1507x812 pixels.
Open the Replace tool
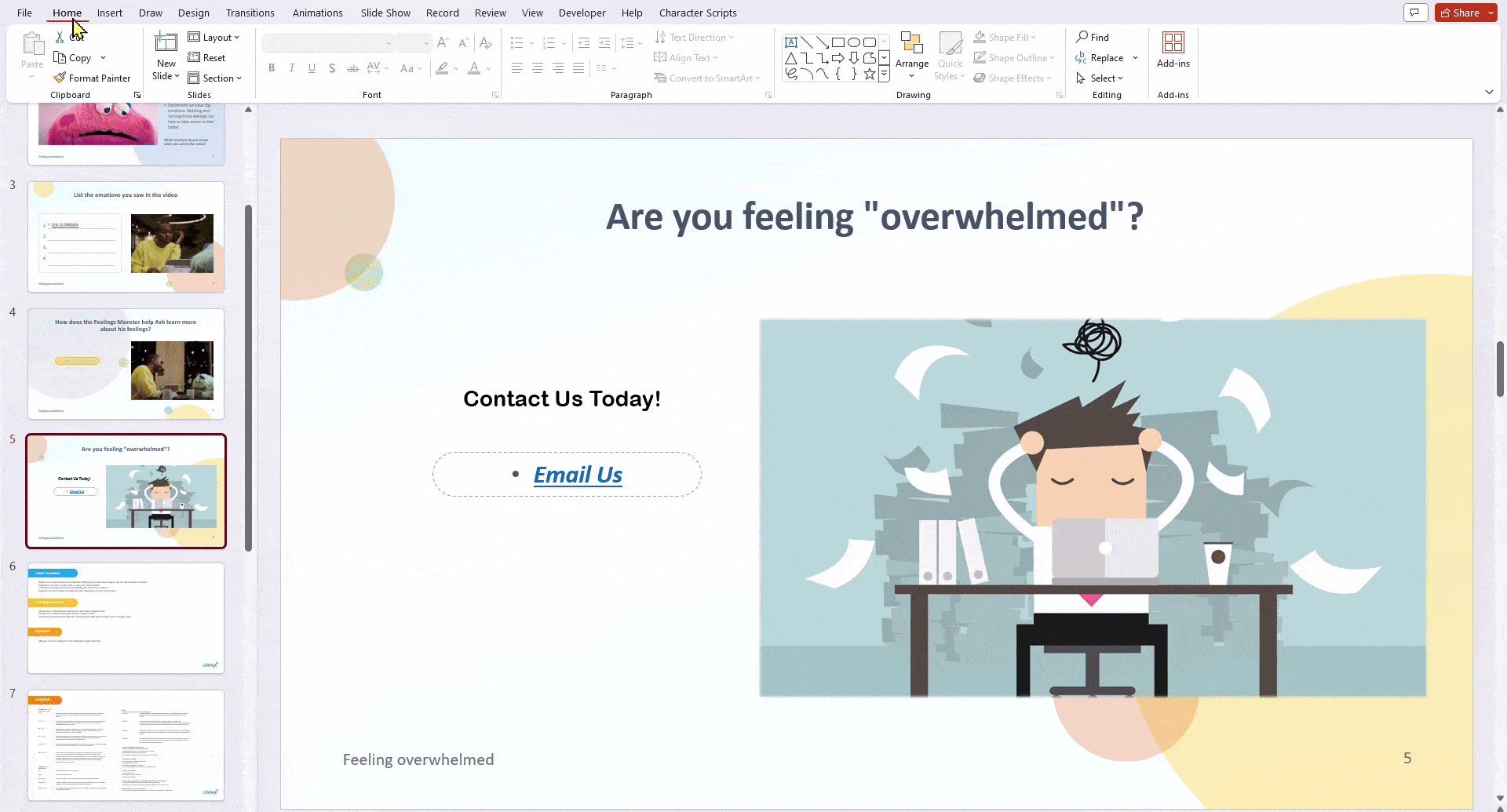click(1105, 57)
